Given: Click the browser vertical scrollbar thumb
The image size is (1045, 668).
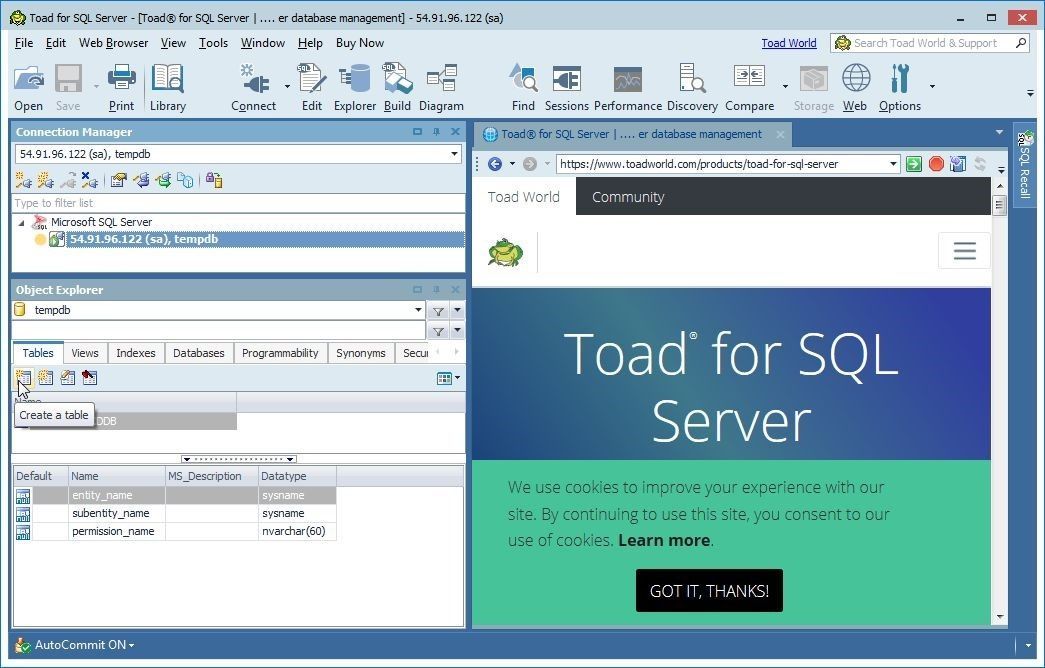Looking at the screenshot, I should 999,205.
